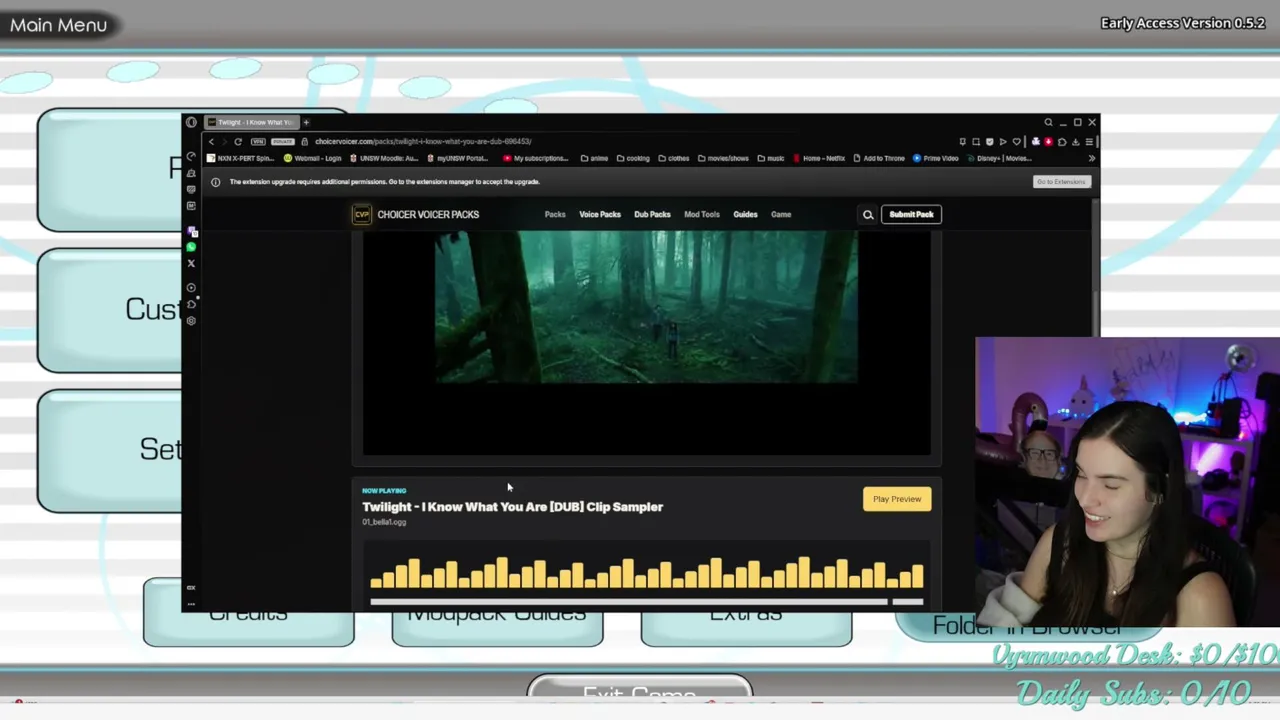Open the Mod Tools nav item
The width and height of the screenshot is (1280, 720).
pyautogui.click(x=702, y=214)
